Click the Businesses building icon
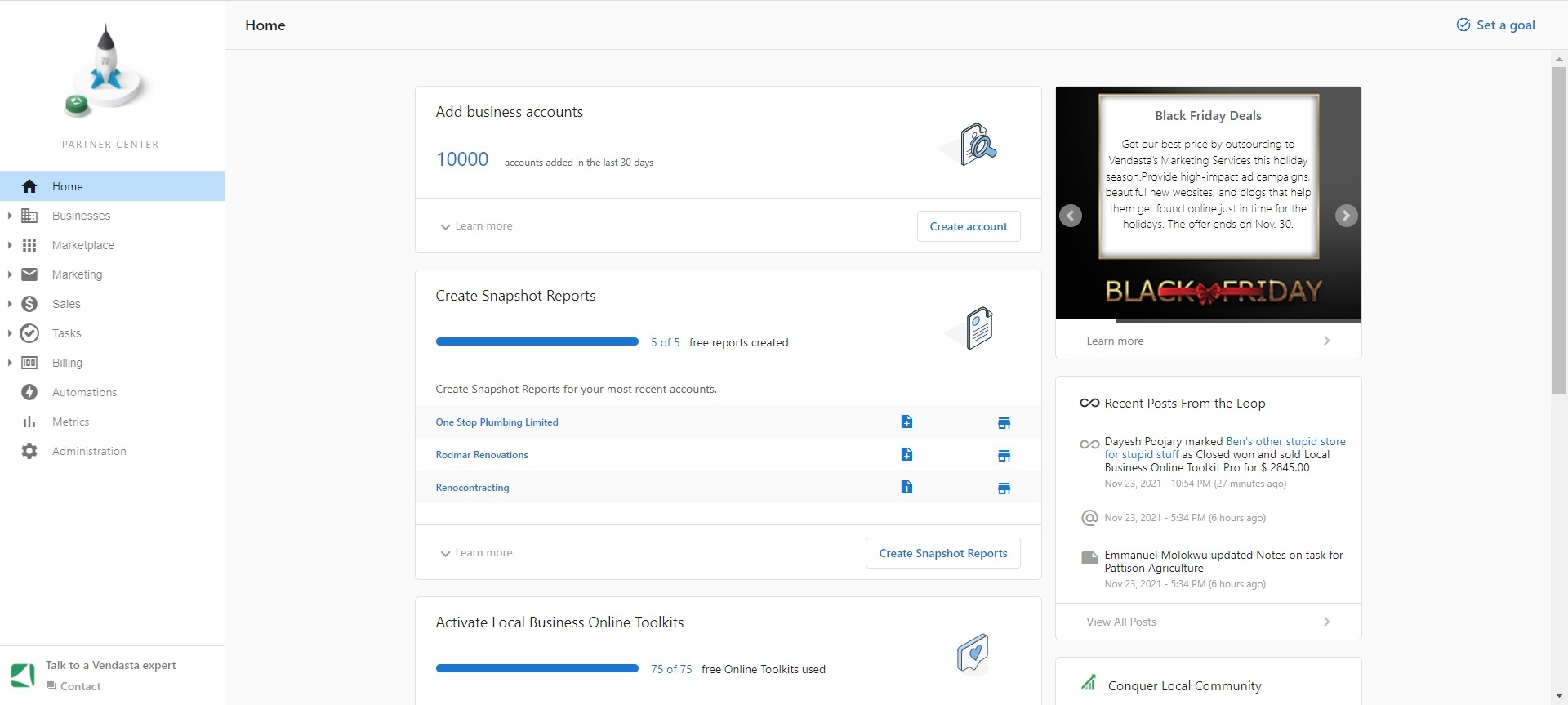The width and height of the screenshot is (1568, 705). coord(29,216)
